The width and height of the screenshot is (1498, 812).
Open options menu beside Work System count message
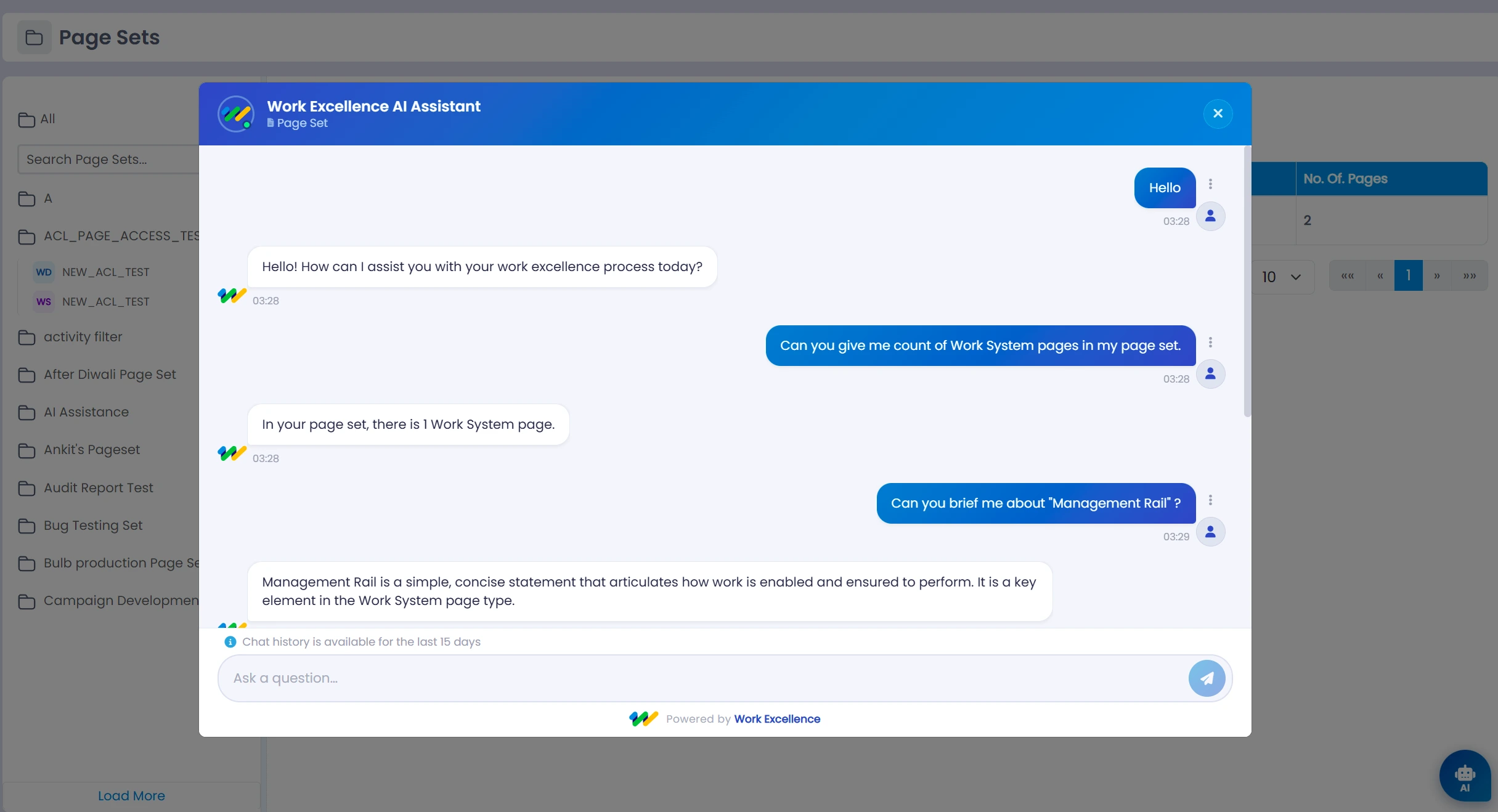[x=1210, y=343]
